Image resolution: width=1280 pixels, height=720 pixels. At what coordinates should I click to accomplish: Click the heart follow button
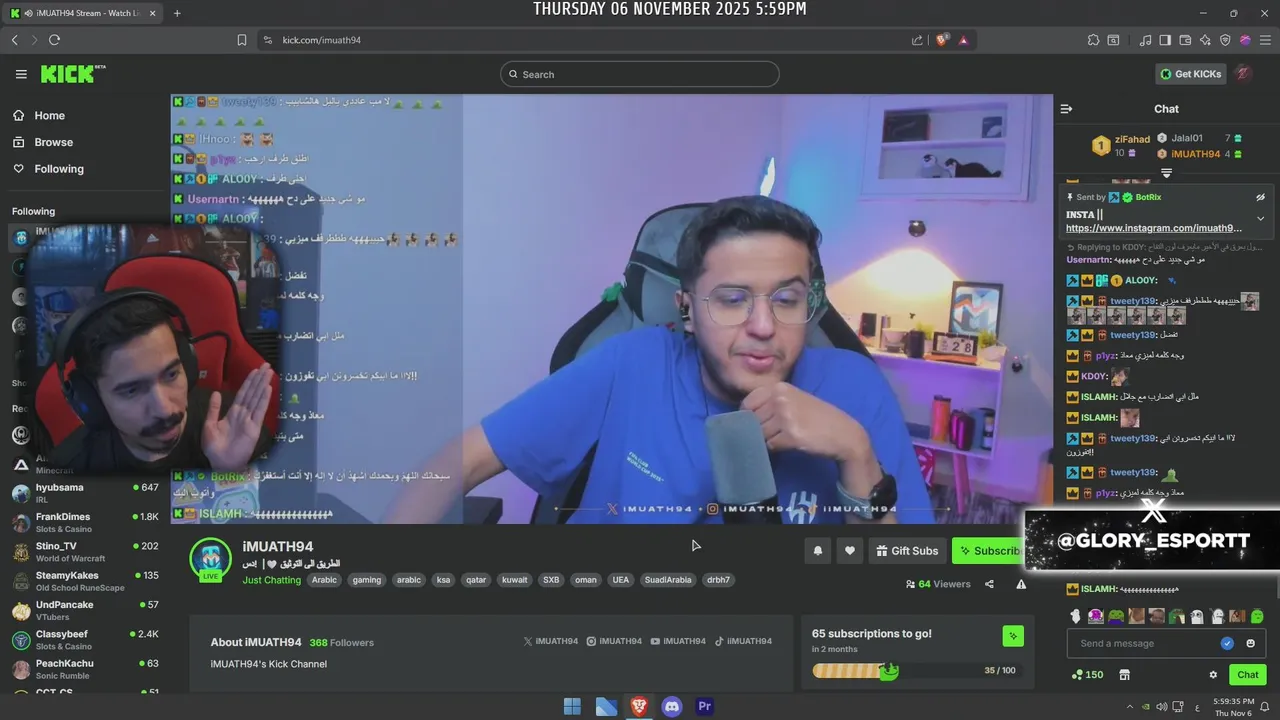(x=850, y=550)
